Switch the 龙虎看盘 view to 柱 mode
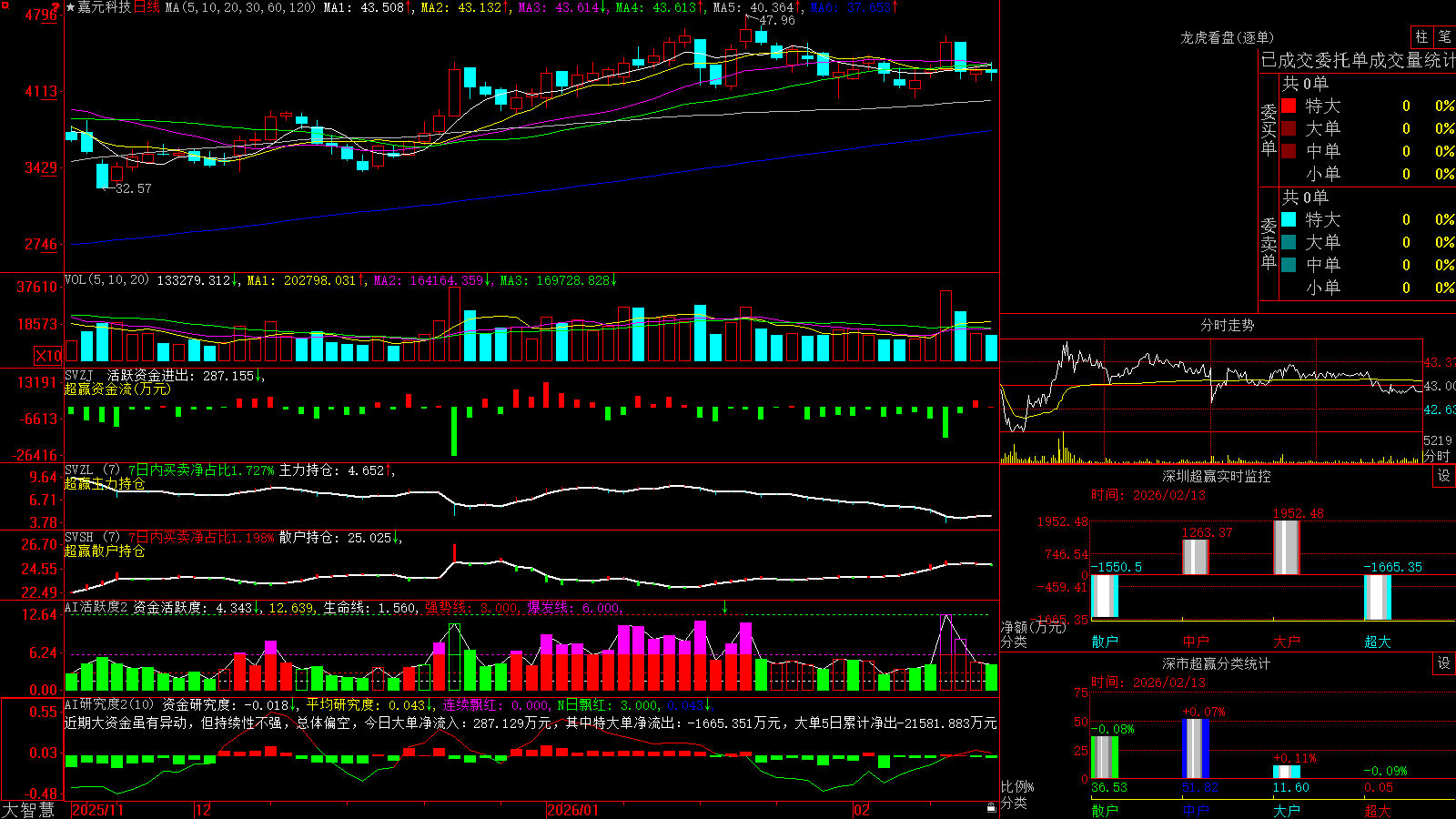Image resolution: width=1456 pixels, height=819 pixels. [1421, 37]
